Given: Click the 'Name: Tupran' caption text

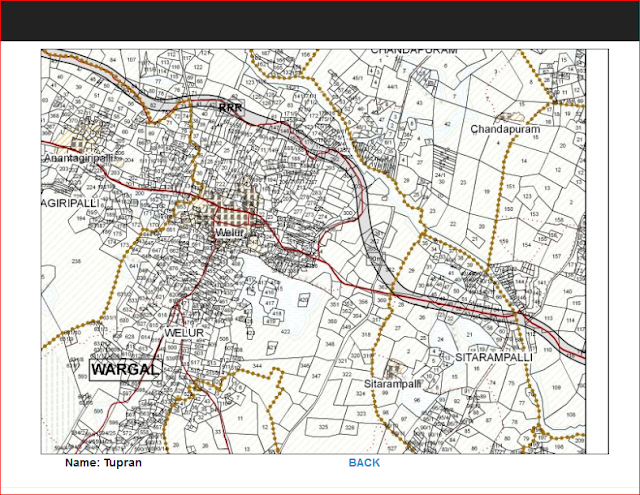Looking at the screenshot, I should pyautogui.click(x=103, y=462).
